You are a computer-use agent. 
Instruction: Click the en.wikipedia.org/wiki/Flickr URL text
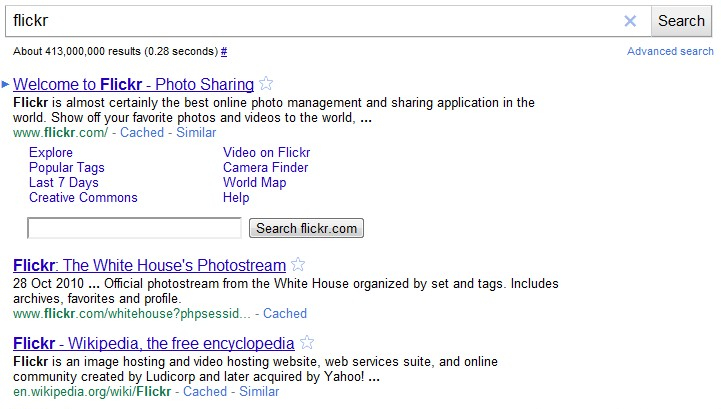(x=92, y=392)
